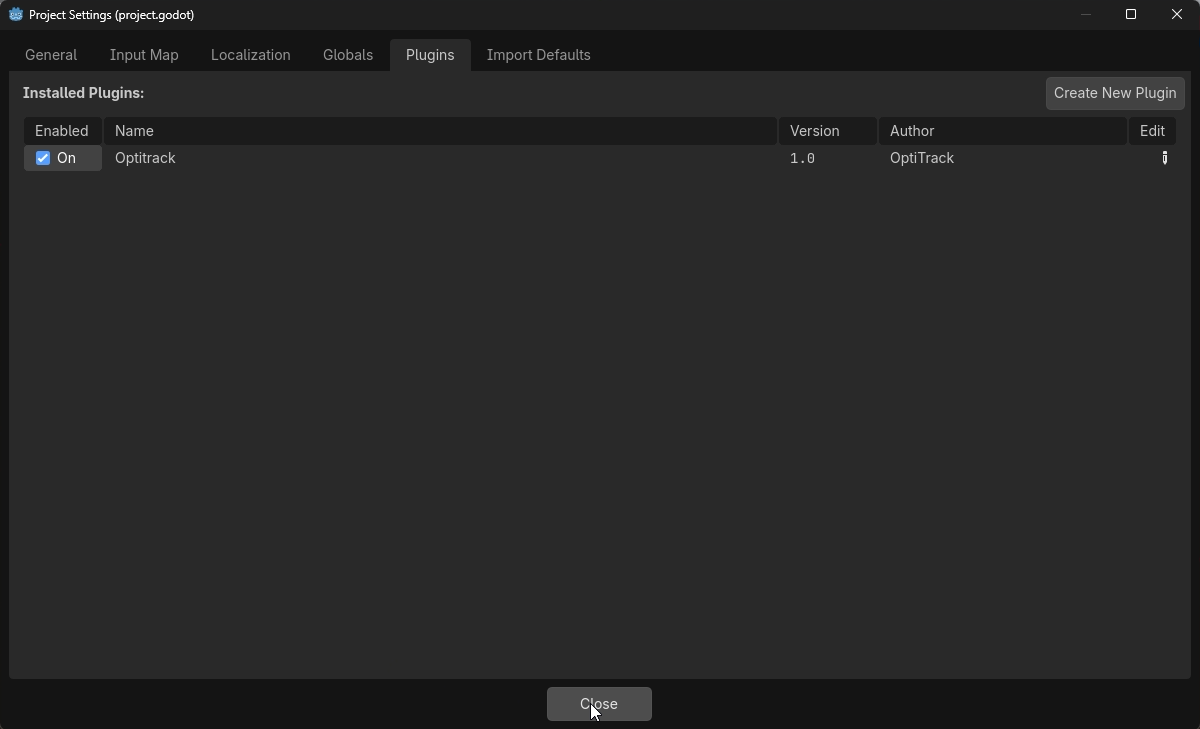Select the Optitrack plugin row

pos(145,158)
